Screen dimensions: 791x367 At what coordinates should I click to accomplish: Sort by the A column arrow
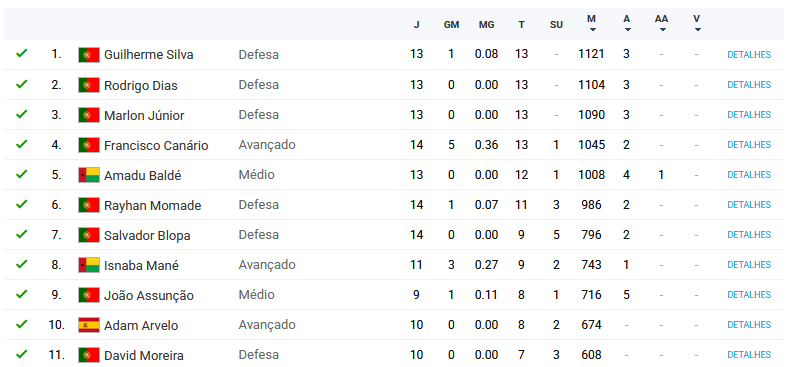(x=628, y=30)
